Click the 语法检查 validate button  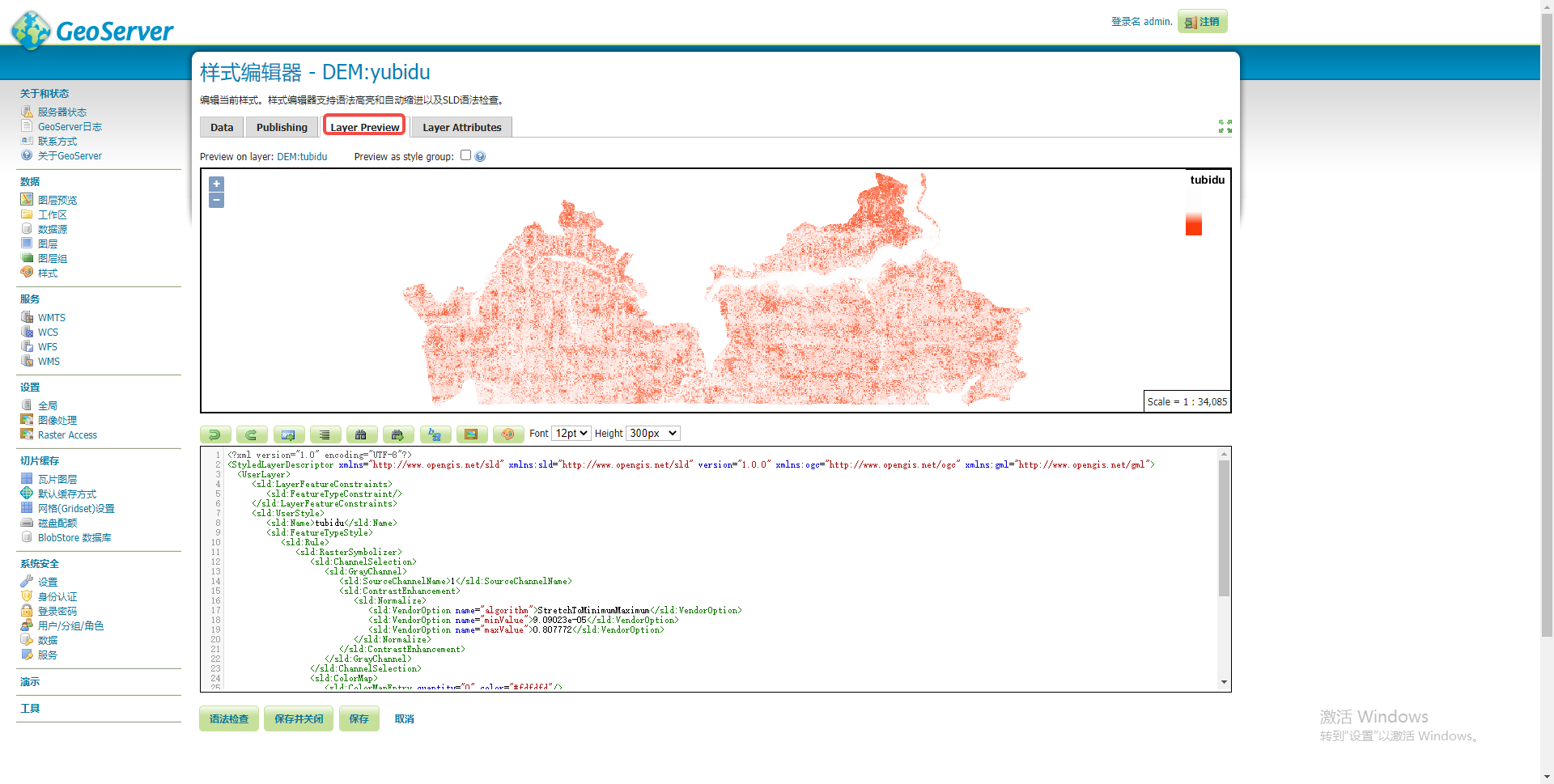[229, 718]
